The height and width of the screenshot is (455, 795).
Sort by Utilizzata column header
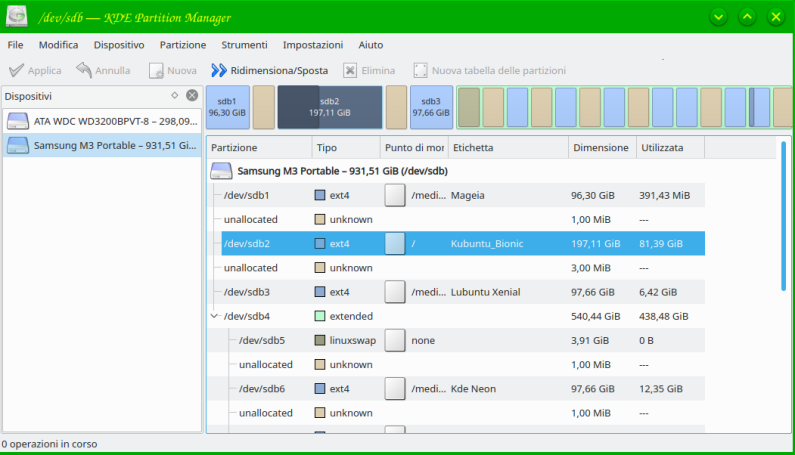point(670,148)
